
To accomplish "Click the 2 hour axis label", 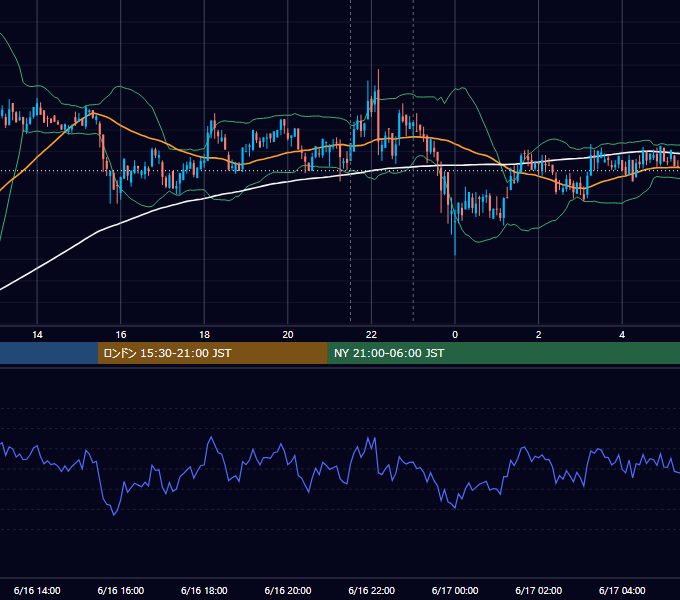I will [x=539, y=335].
